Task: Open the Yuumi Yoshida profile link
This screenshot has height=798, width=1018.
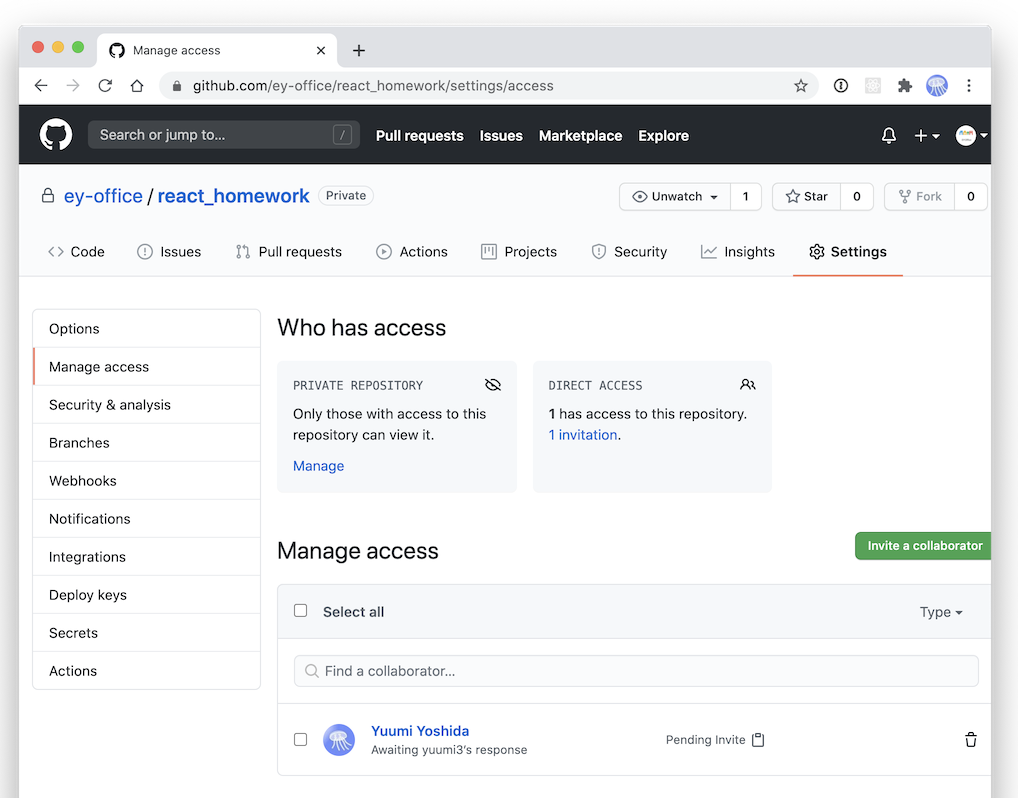Action: 419,731
